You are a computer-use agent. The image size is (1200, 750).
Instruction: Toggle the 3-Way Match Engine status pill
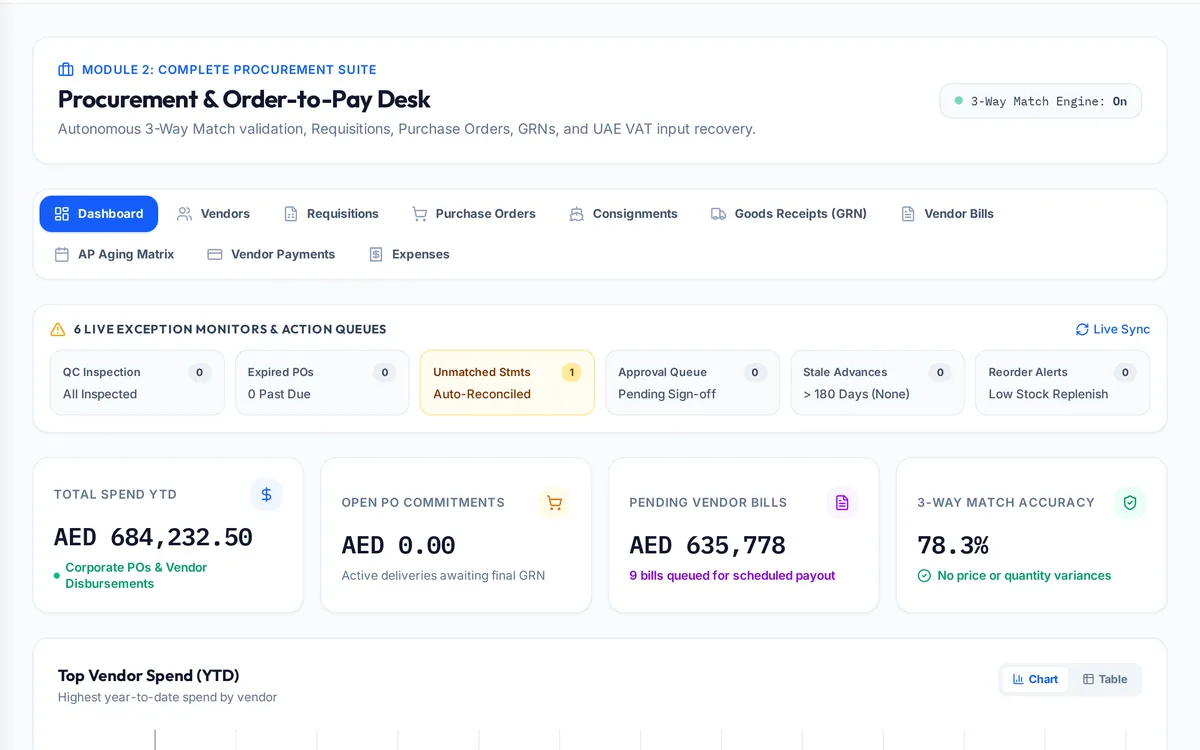(x=1040, y=101)
